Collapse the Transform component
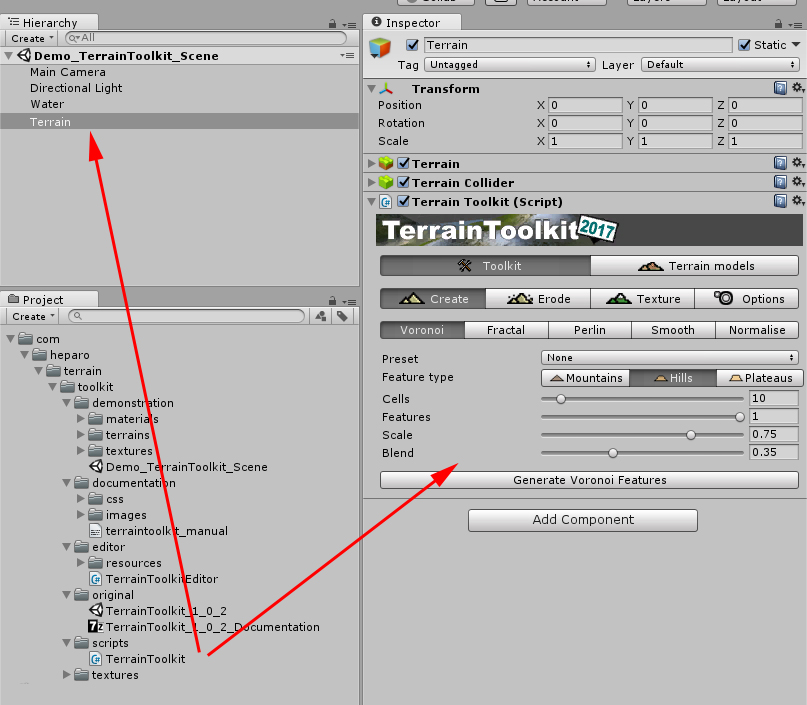This screenshot has width=807, height=705. click(x=372, y=89)
